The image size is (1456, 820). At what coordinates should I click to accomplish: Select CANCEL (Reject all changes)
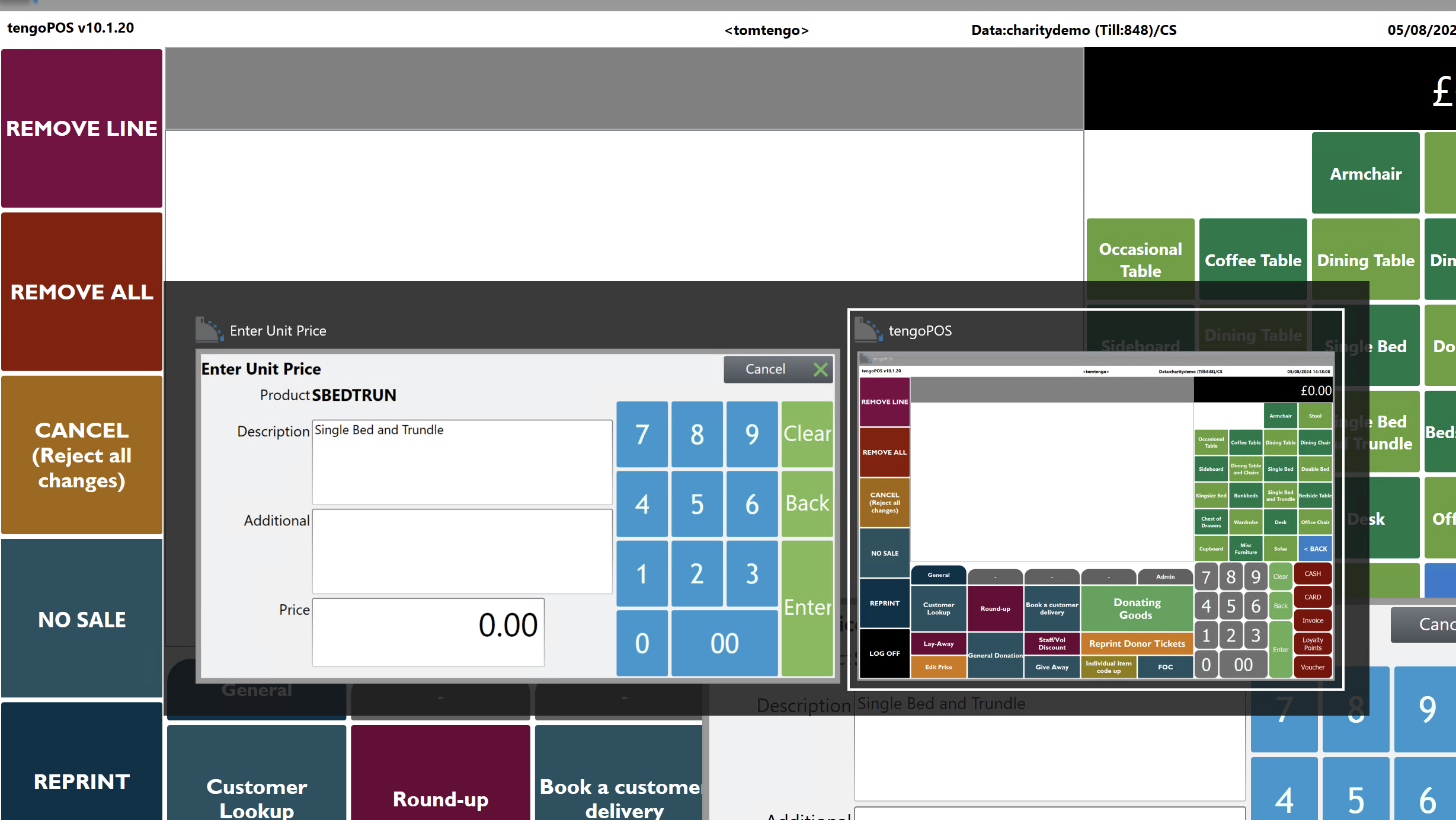tap(82, 455)
